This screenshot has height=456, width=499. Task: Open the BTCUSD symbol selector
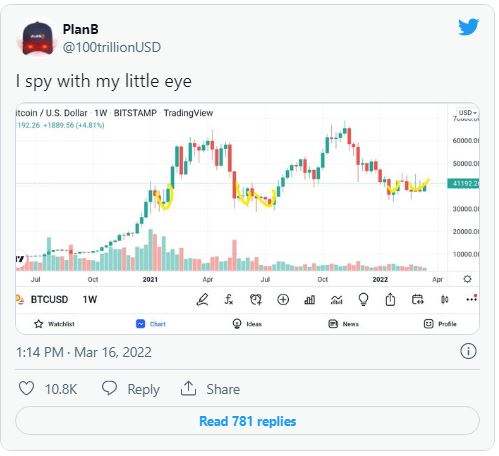tap(49, 300)
